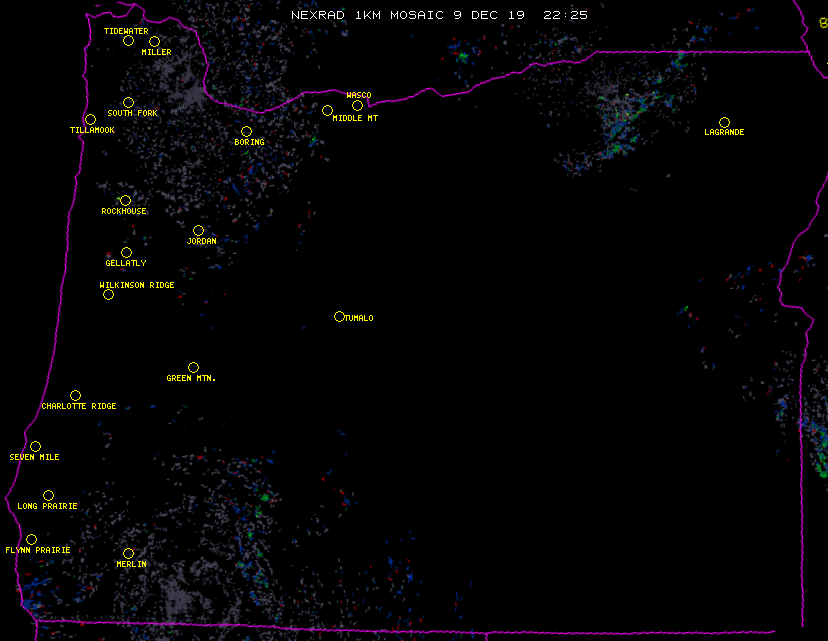The height and width of the screenshot is (641, 828).
Task: Click the Wasco station circle marker
Action: pos(357,105)
